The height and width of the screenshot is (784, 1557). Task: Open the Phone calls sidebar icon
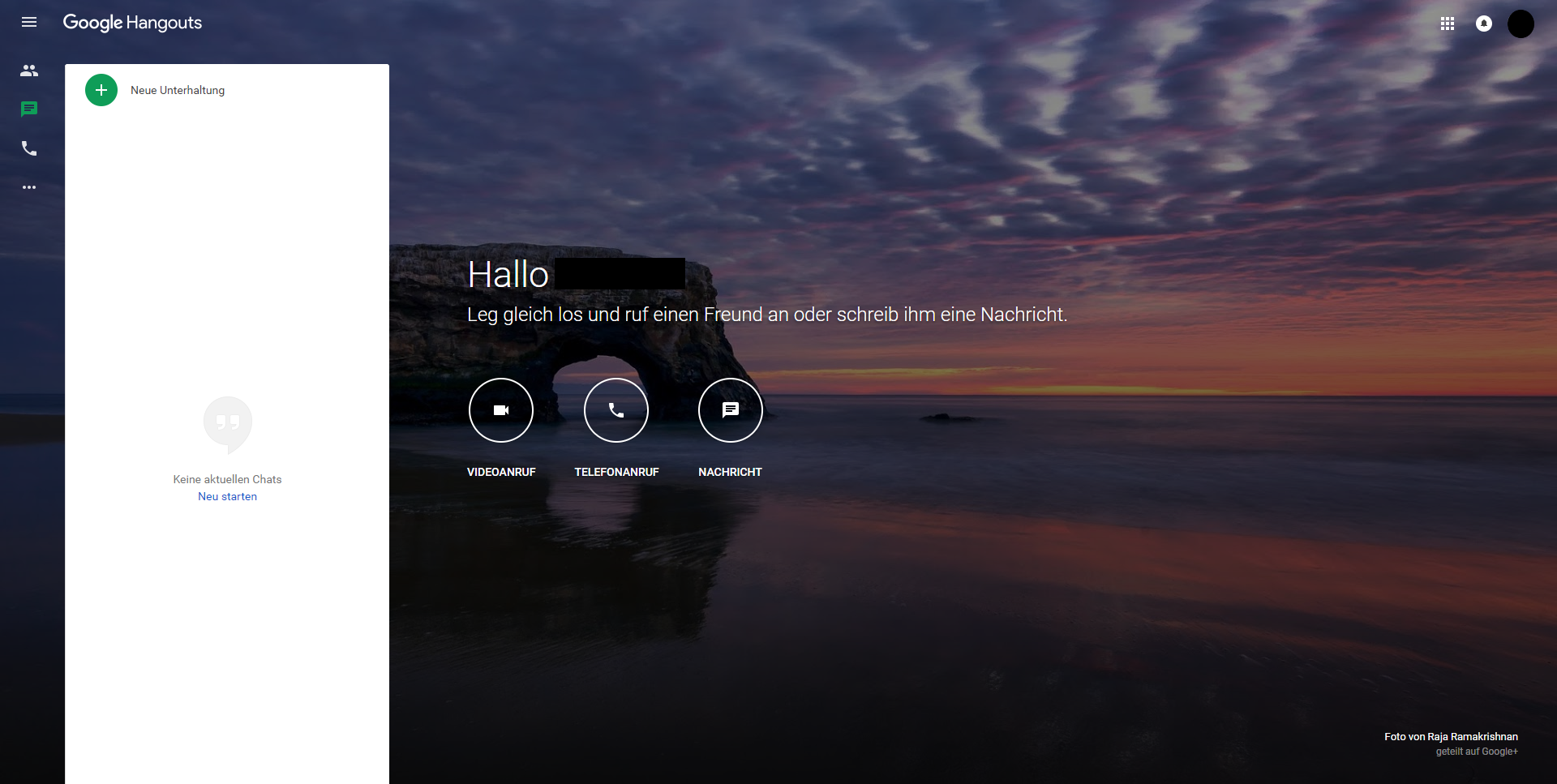[x=29, y=148]
